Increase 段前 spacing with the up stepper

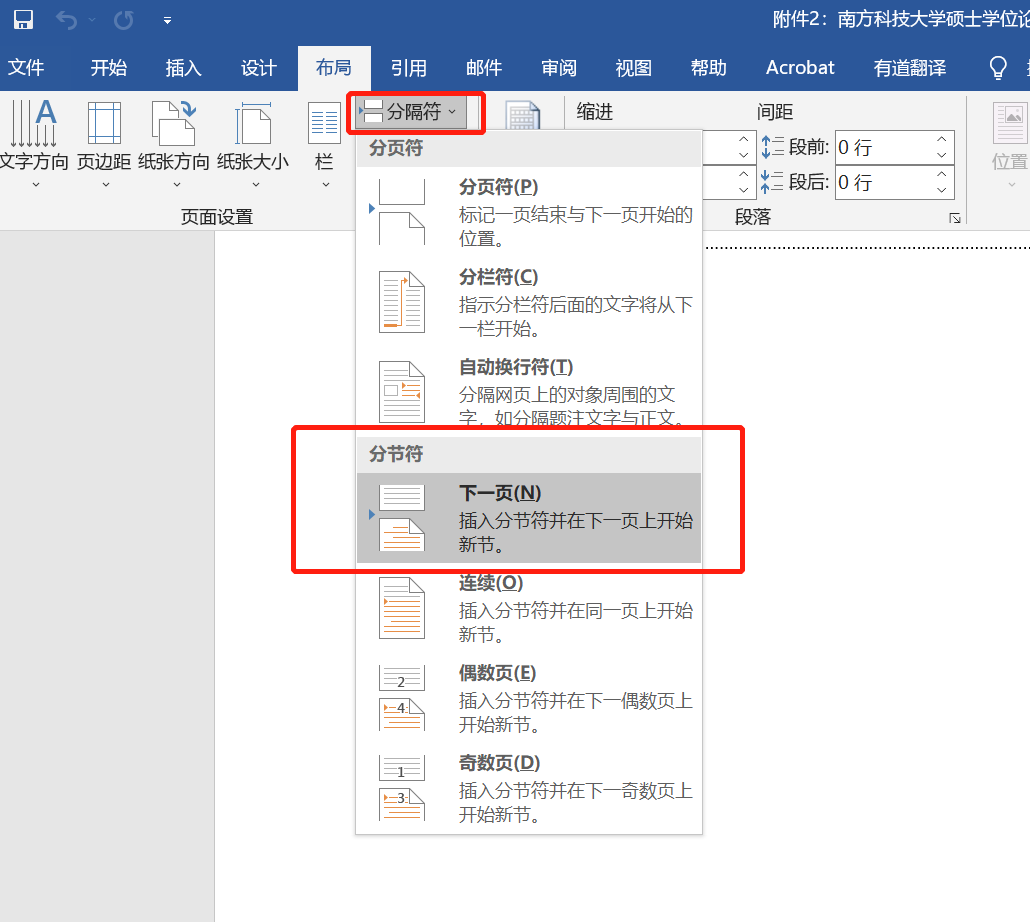pyautogui.click(x=940, y=141)
